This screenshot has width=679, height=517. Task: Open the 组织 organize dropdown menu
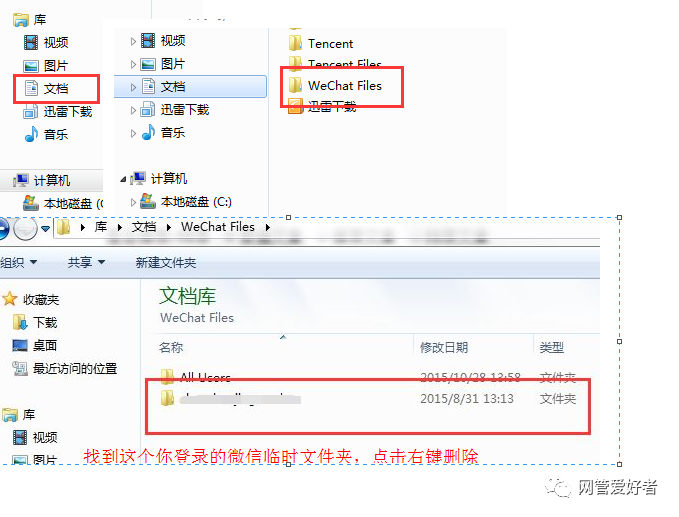(x=19, y=262)
